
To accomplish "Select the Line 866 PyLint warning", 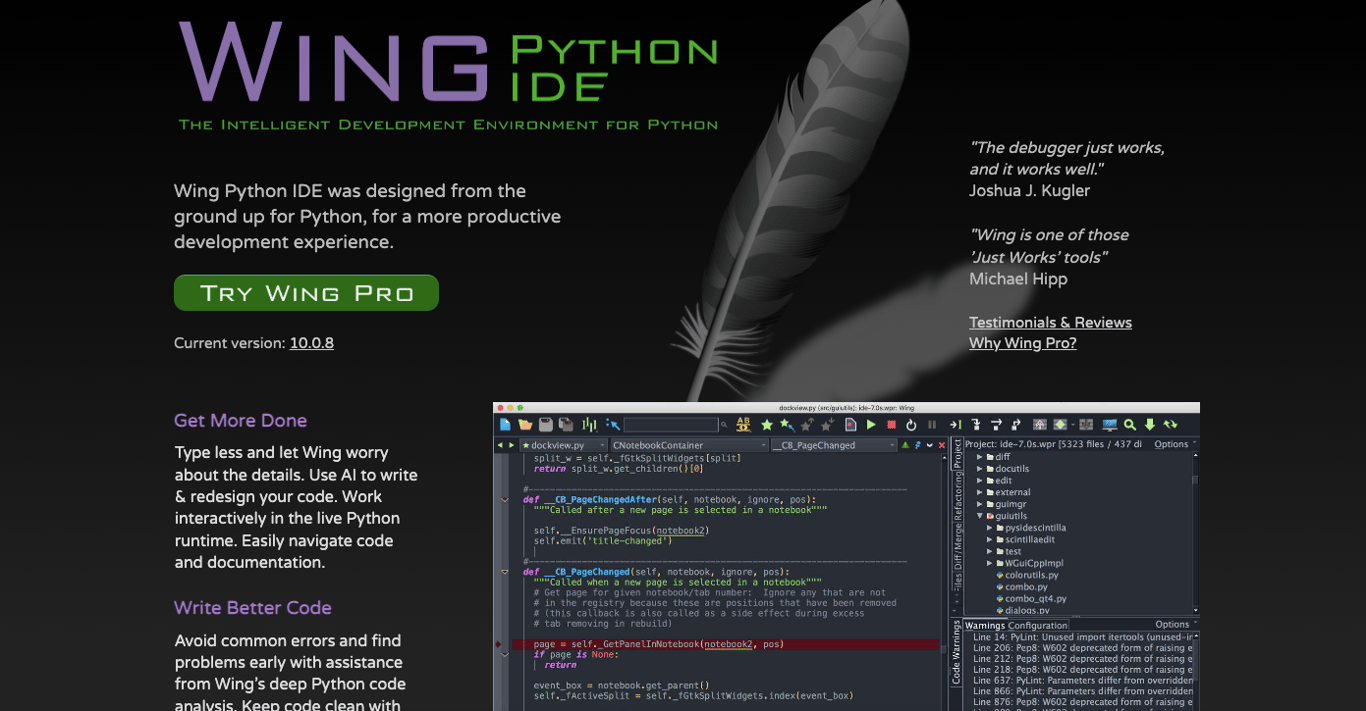I will pos(1082,692).
